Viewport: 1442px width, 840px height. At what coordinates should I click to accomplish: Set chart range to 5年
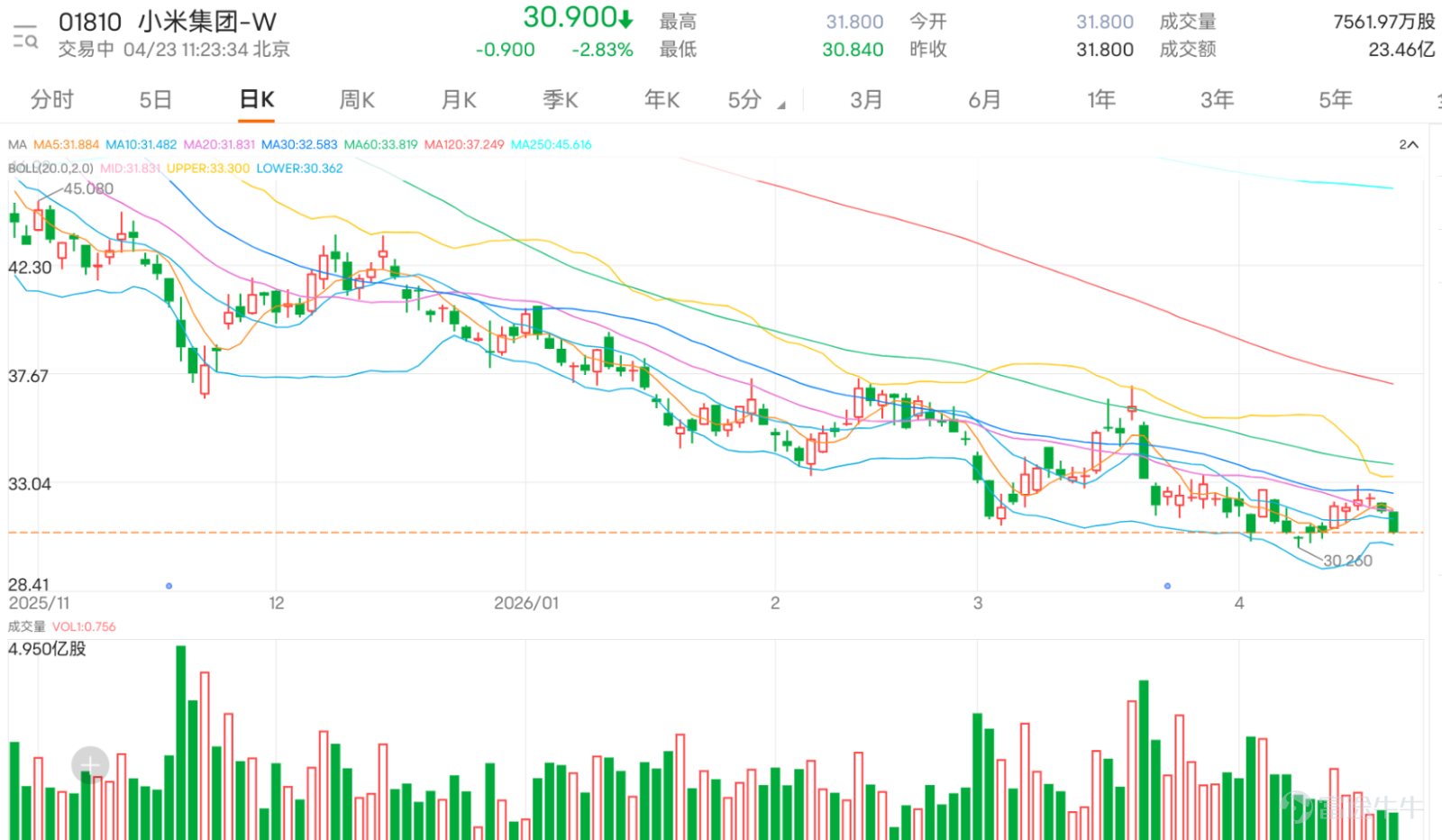pos(1336,100)
